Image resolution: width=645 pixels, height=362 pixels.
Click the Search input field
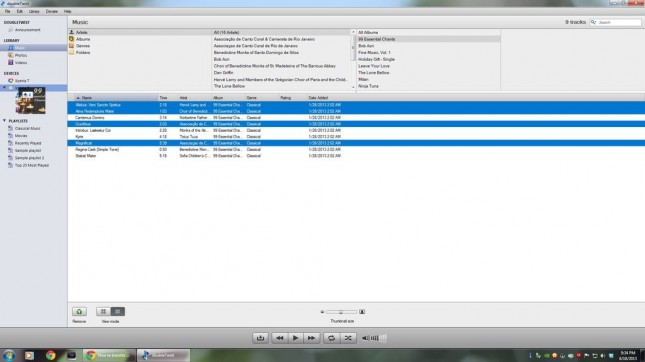[615, 22]
